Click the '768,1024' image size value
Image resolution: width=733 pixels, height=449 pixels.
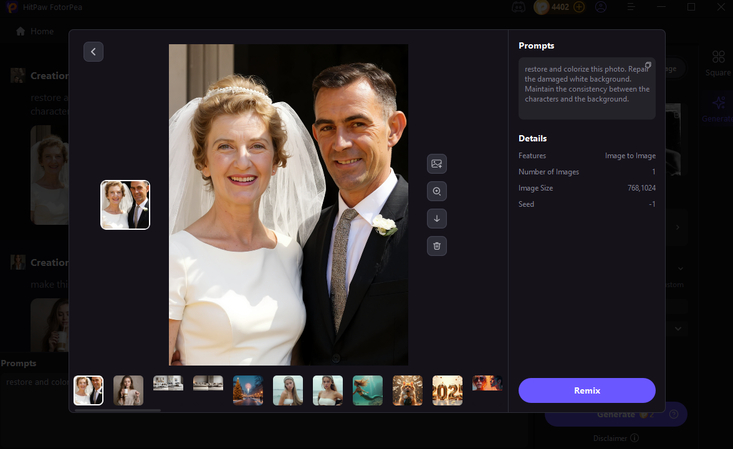pyautogui.click(x=641, y=188)
